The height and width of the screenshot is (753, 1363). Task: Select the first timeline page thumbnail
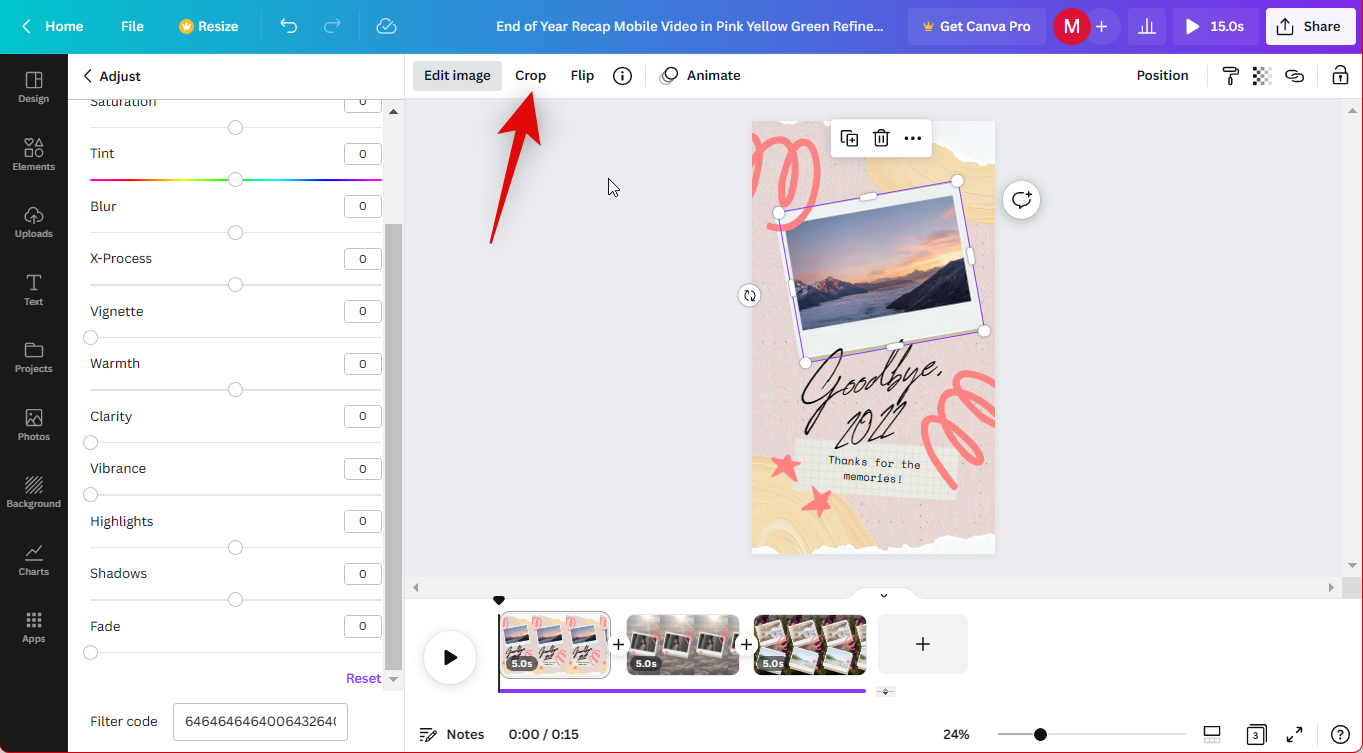tap(555, 645)
